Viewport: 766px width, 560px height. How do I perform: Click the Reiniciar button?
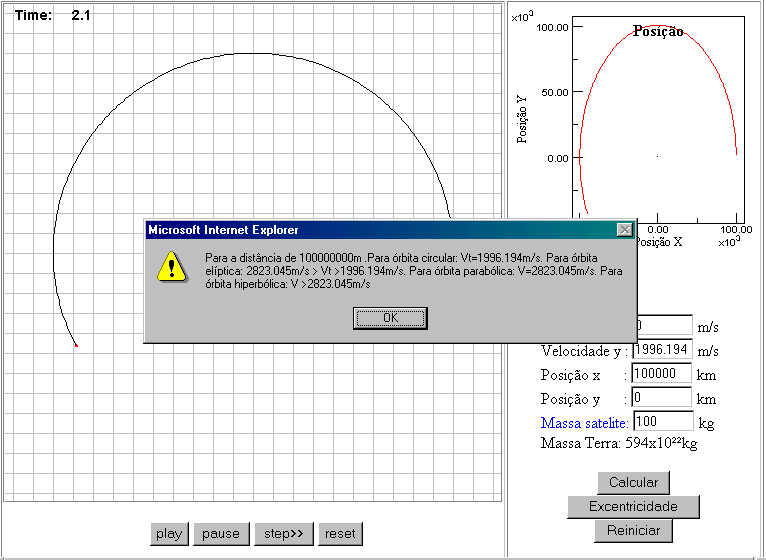(x=633, y=531)
